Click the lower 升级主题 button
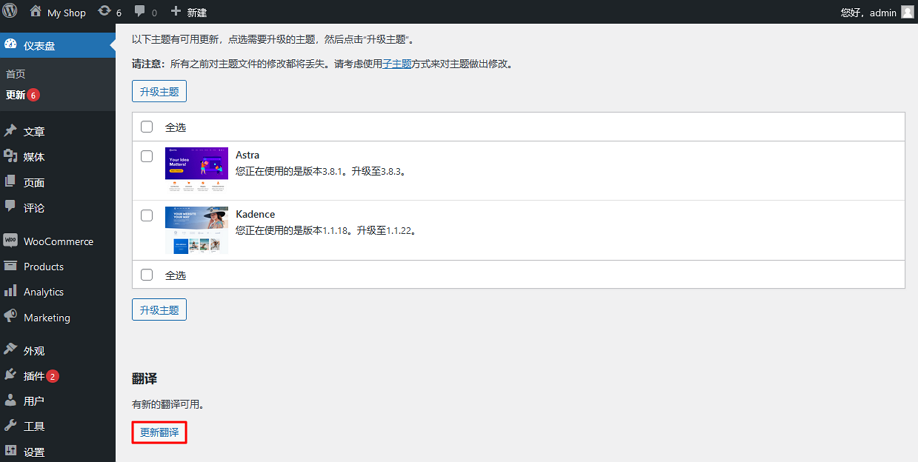 [159, 310]
